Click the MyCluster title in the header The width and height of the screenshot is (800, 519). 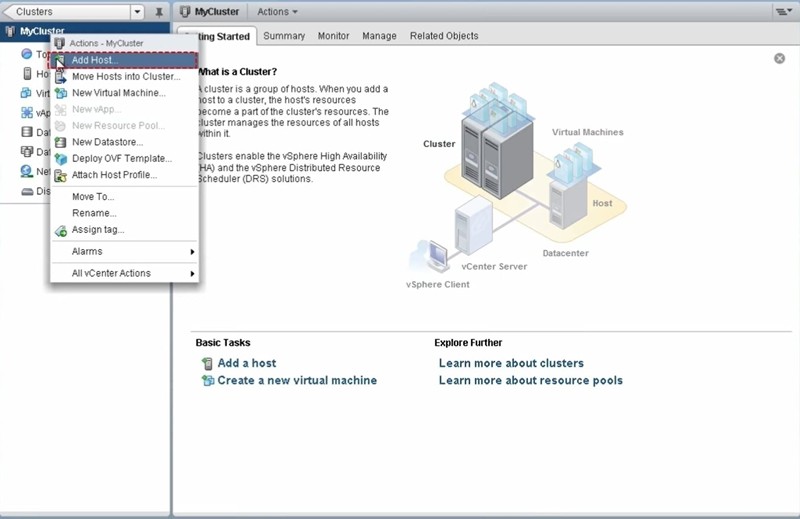point(216,12)
